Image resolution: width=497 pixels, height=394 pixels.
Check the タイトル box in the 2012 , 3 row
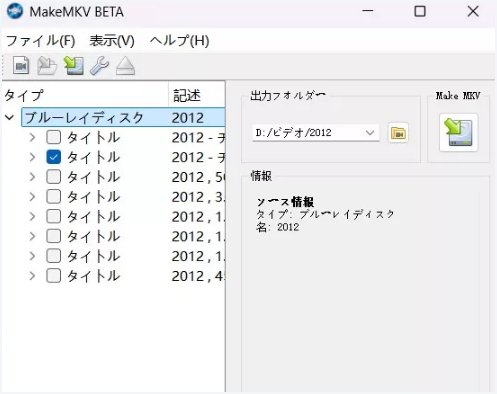(x=54, y=197)
